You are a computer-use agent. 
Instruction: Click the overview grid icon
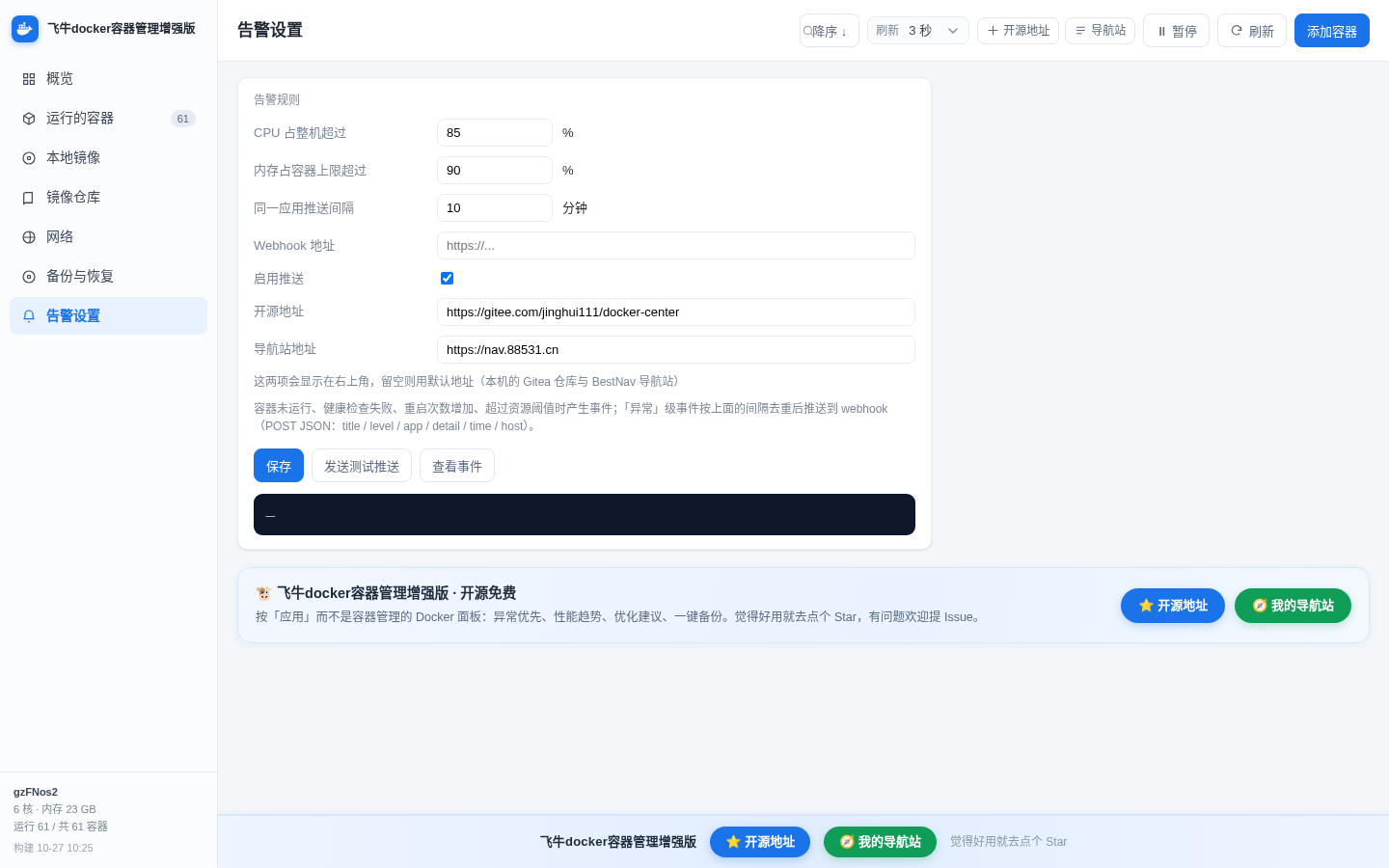pos(29,79)
